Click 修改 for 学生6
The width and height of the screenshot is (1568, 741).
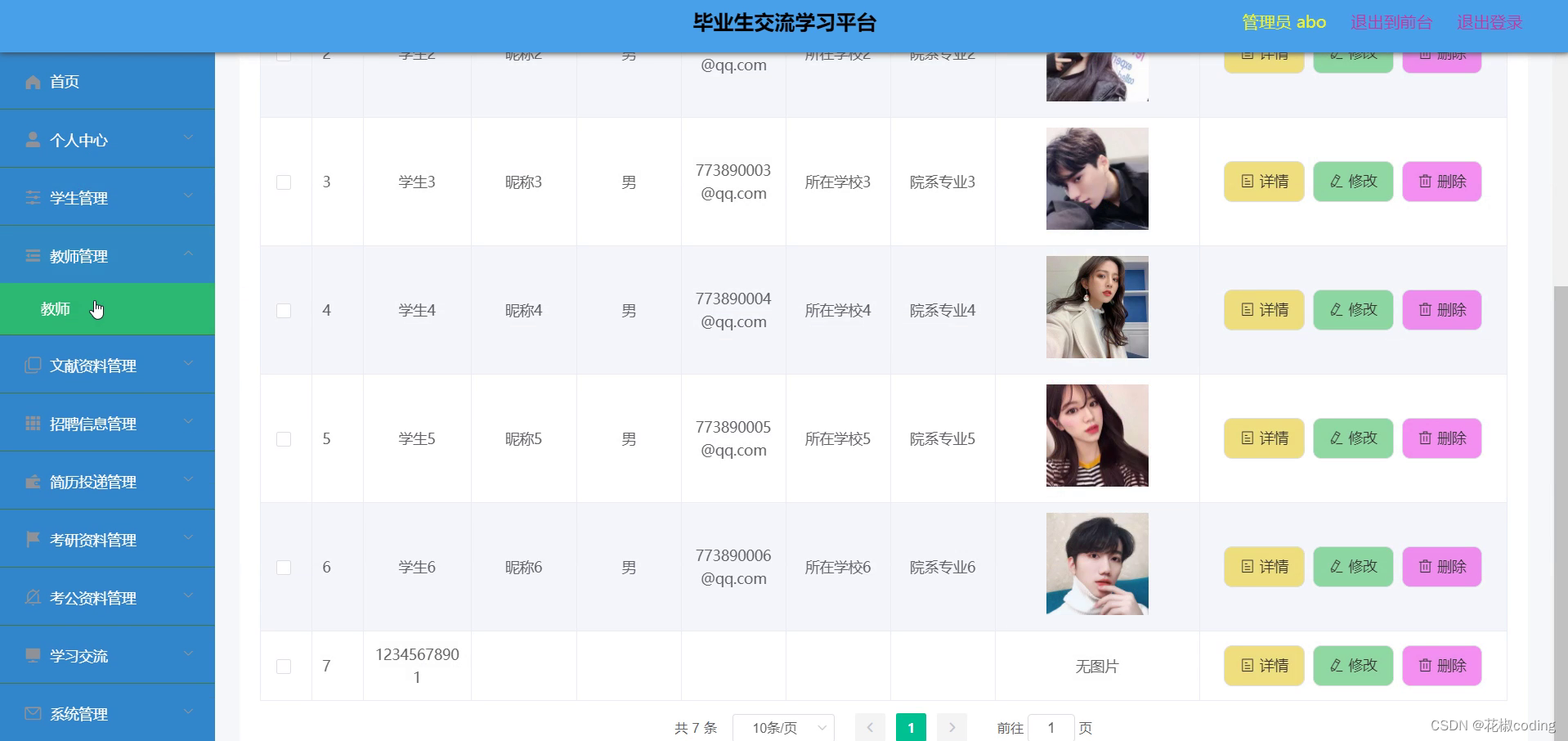1353,567
